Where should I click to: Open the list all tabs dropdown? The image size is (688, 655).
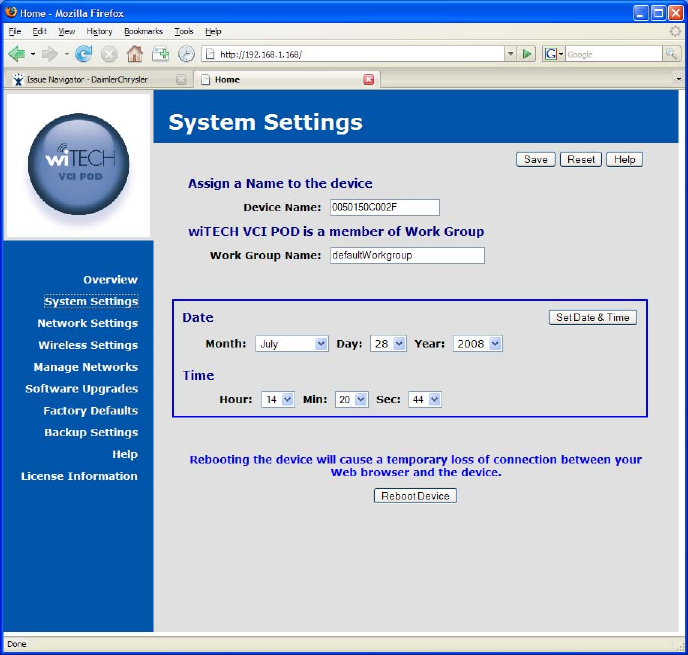(678, 79)
